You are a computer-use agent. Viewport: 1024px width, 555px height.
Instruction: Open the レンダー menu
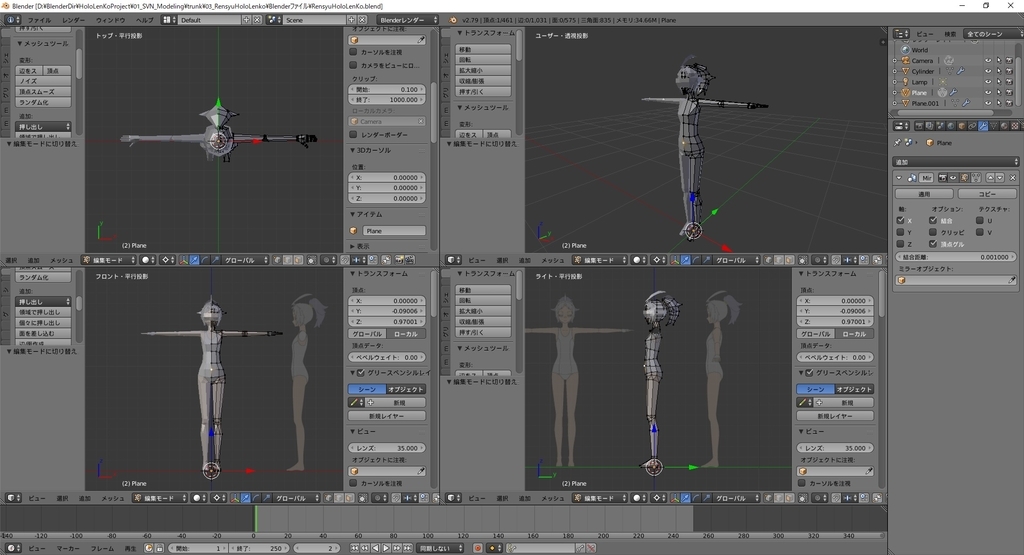pos(73,20)
